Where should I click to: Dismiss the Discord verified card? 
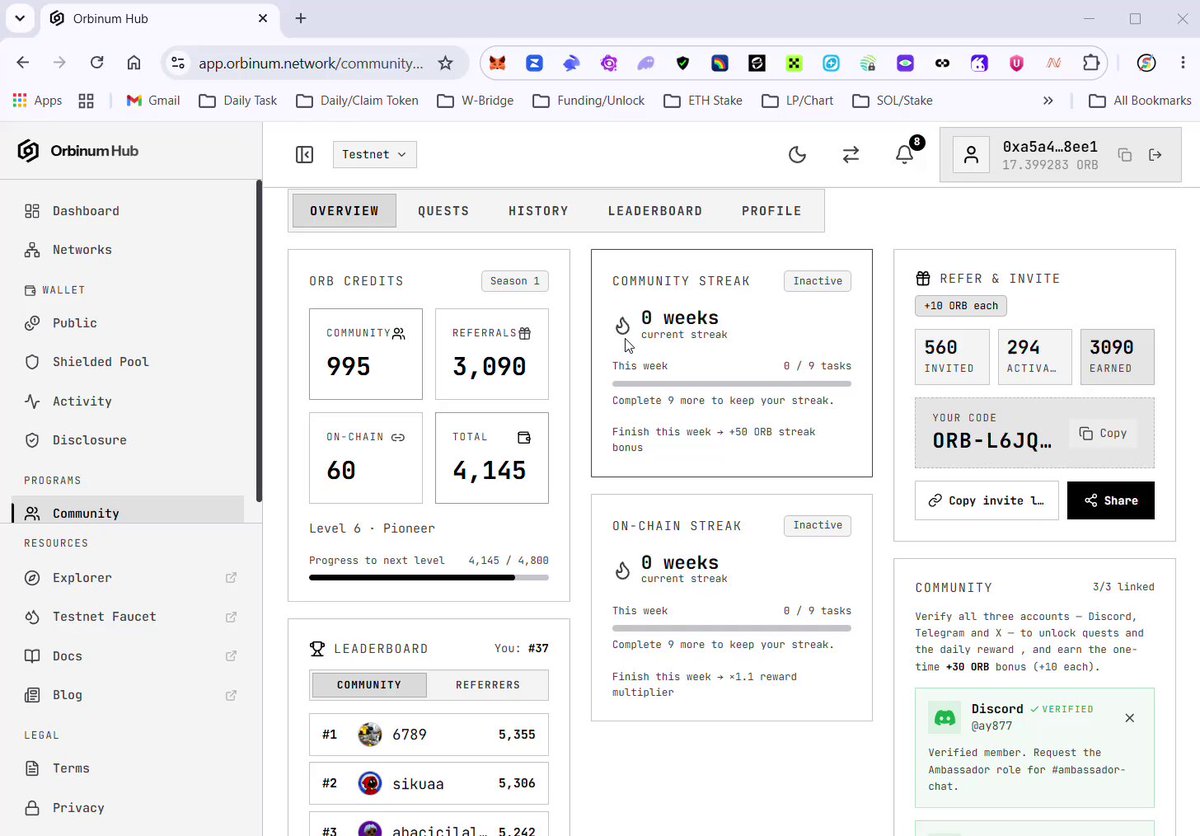(x=1130, y=718)
